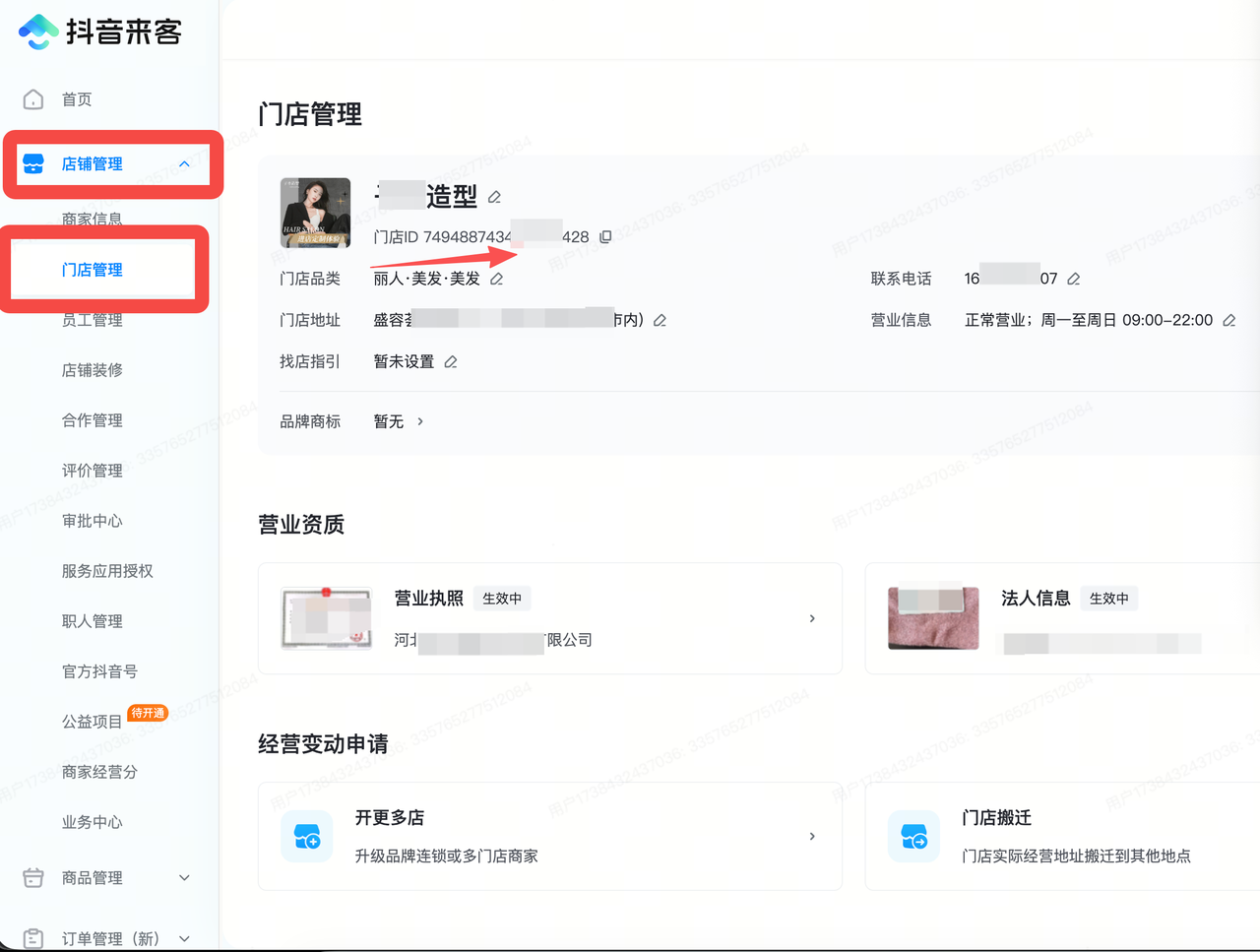The width and height of the screenshot is (1260, 952).
Task: Edit the contact phone number pencil icon
Action: pos(1074,280)
